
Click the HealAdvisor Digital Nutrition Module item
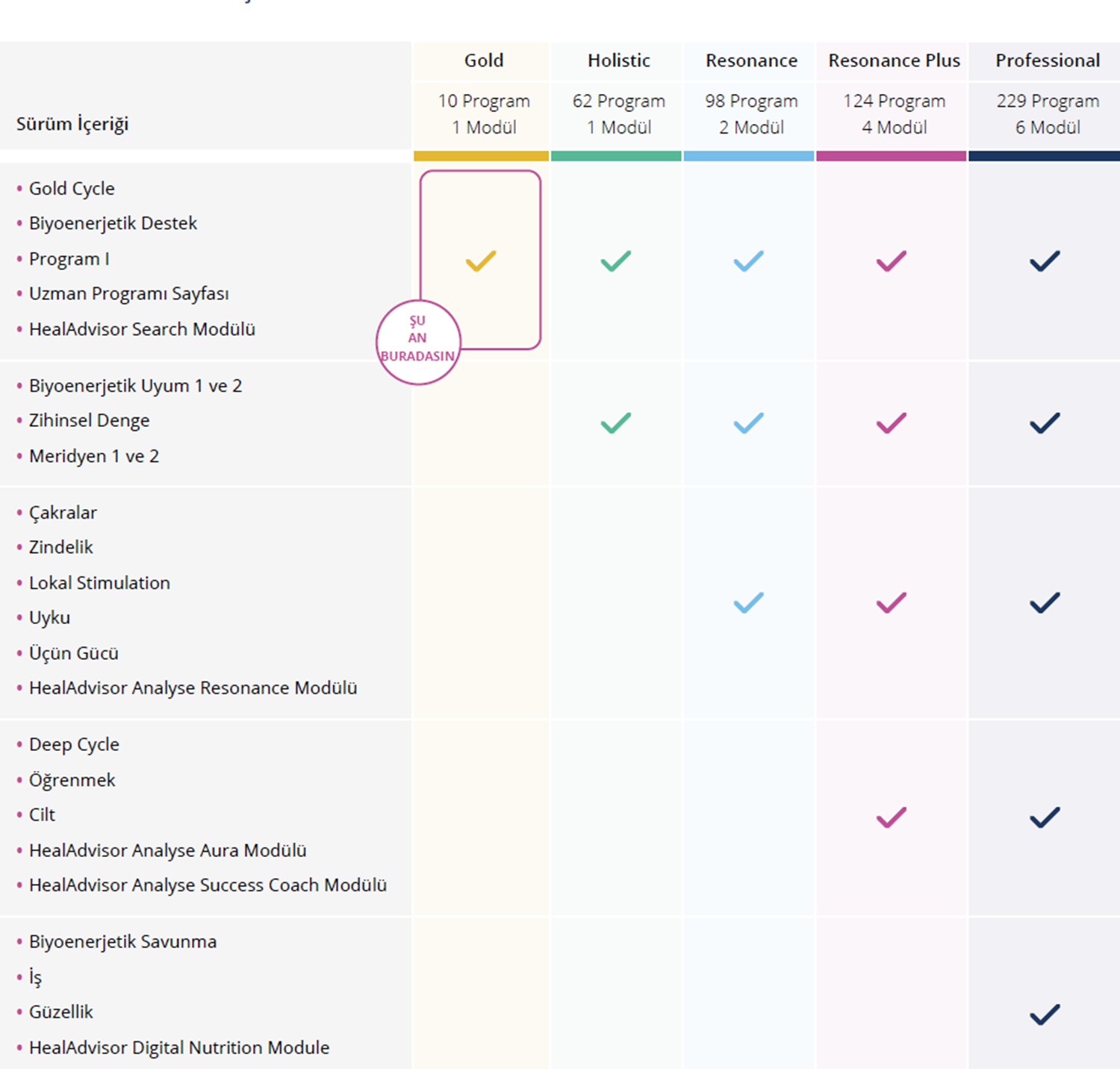pos(179,1047)
